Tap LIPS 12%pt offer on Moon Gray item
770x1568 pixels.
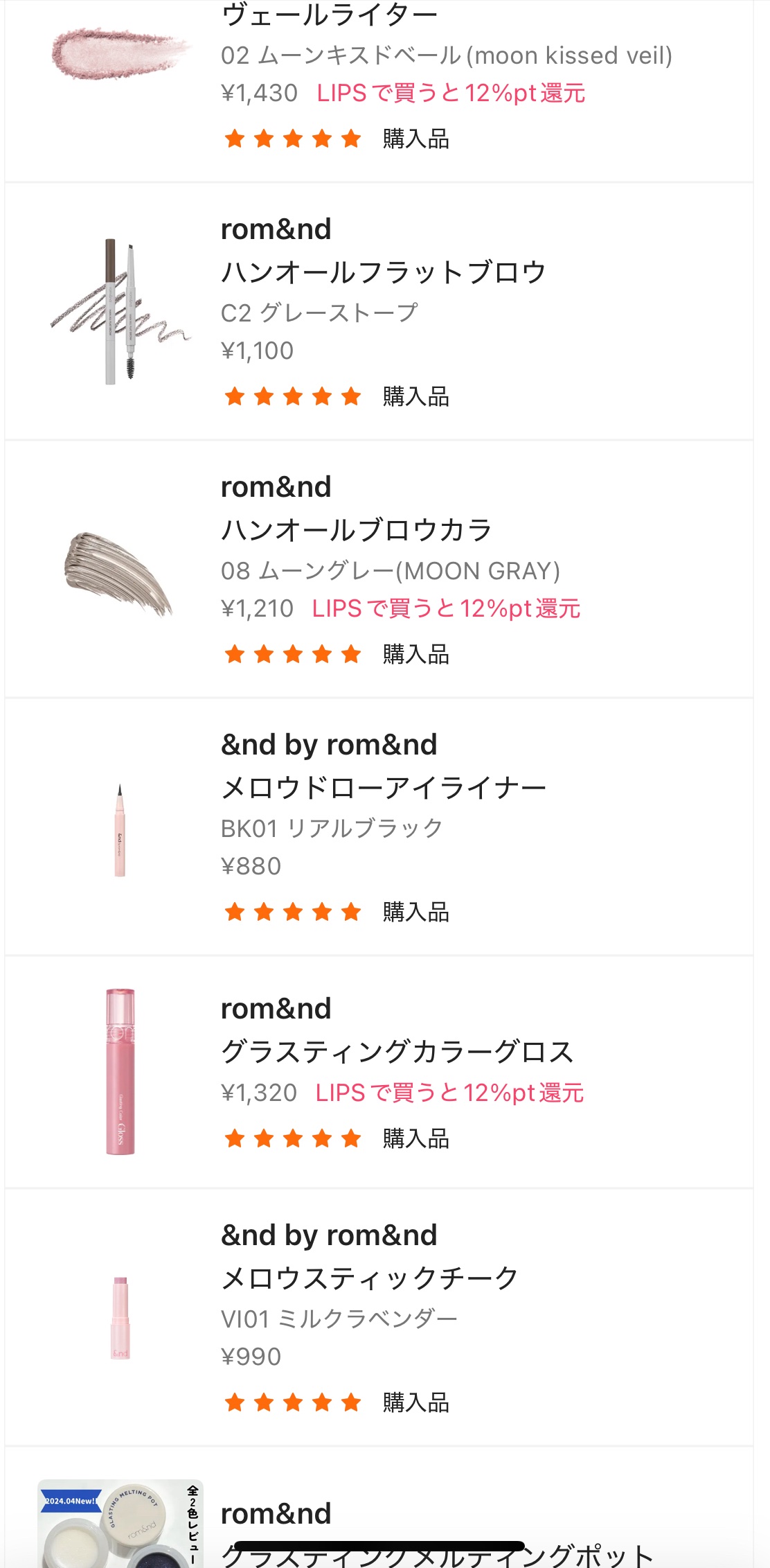[446, 608]
